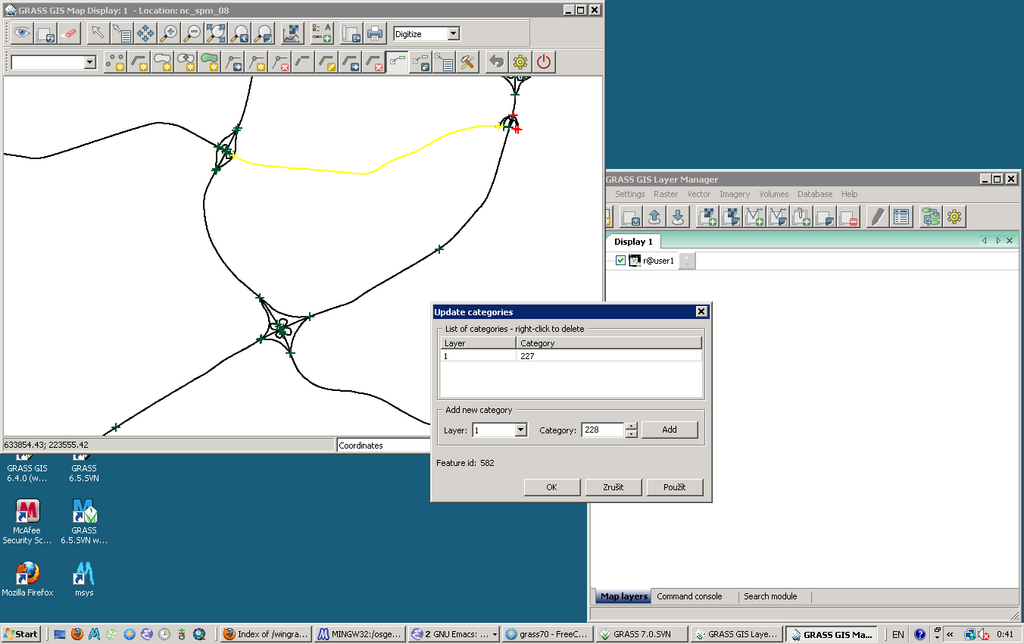This screenshot has width=1024, height=644.
Task: Click the Category number input field
Action: [x=602, y=430]
